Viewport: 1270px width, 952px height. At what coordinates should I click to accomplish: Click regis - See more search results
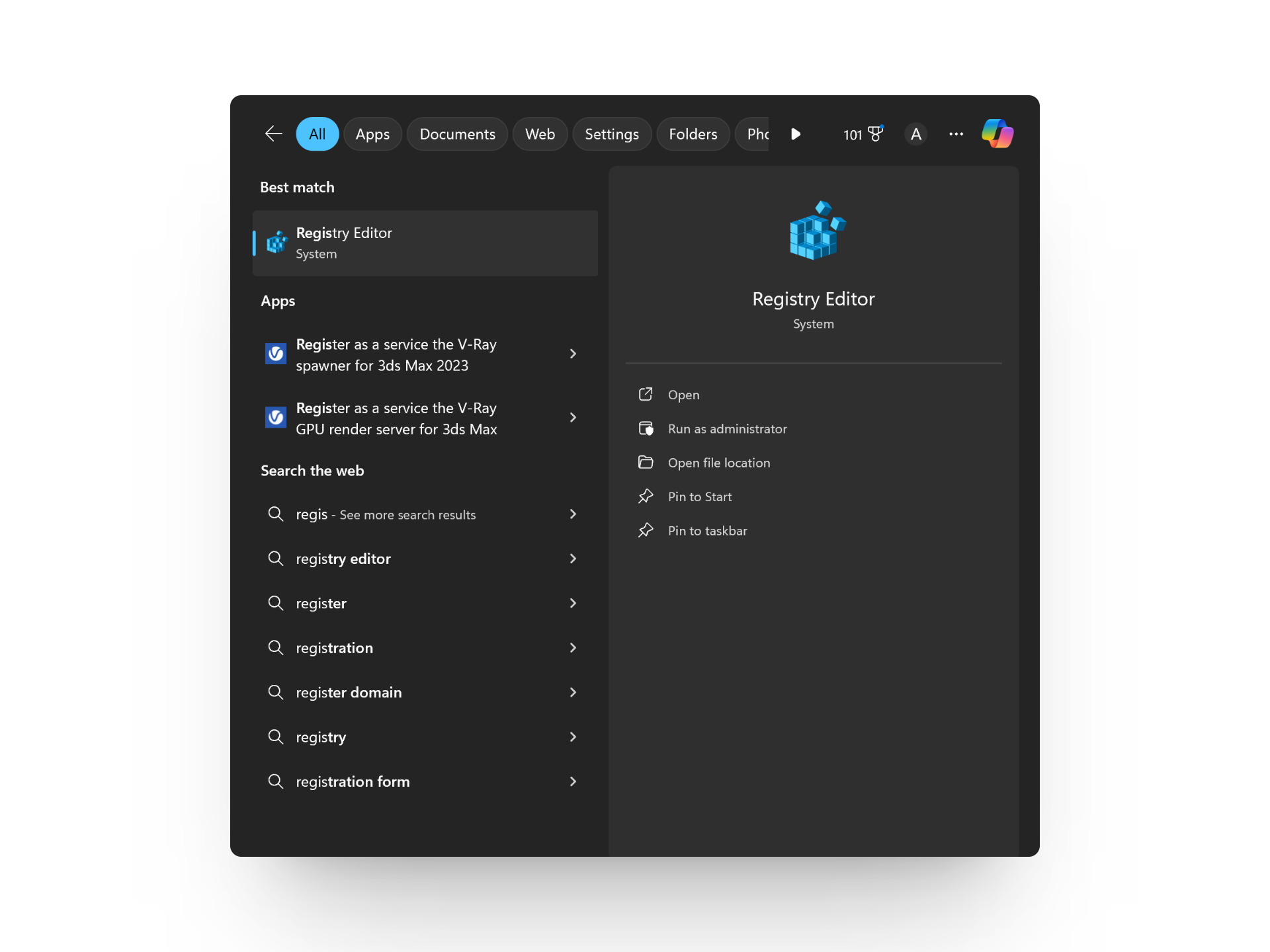(x=386, y=514)
